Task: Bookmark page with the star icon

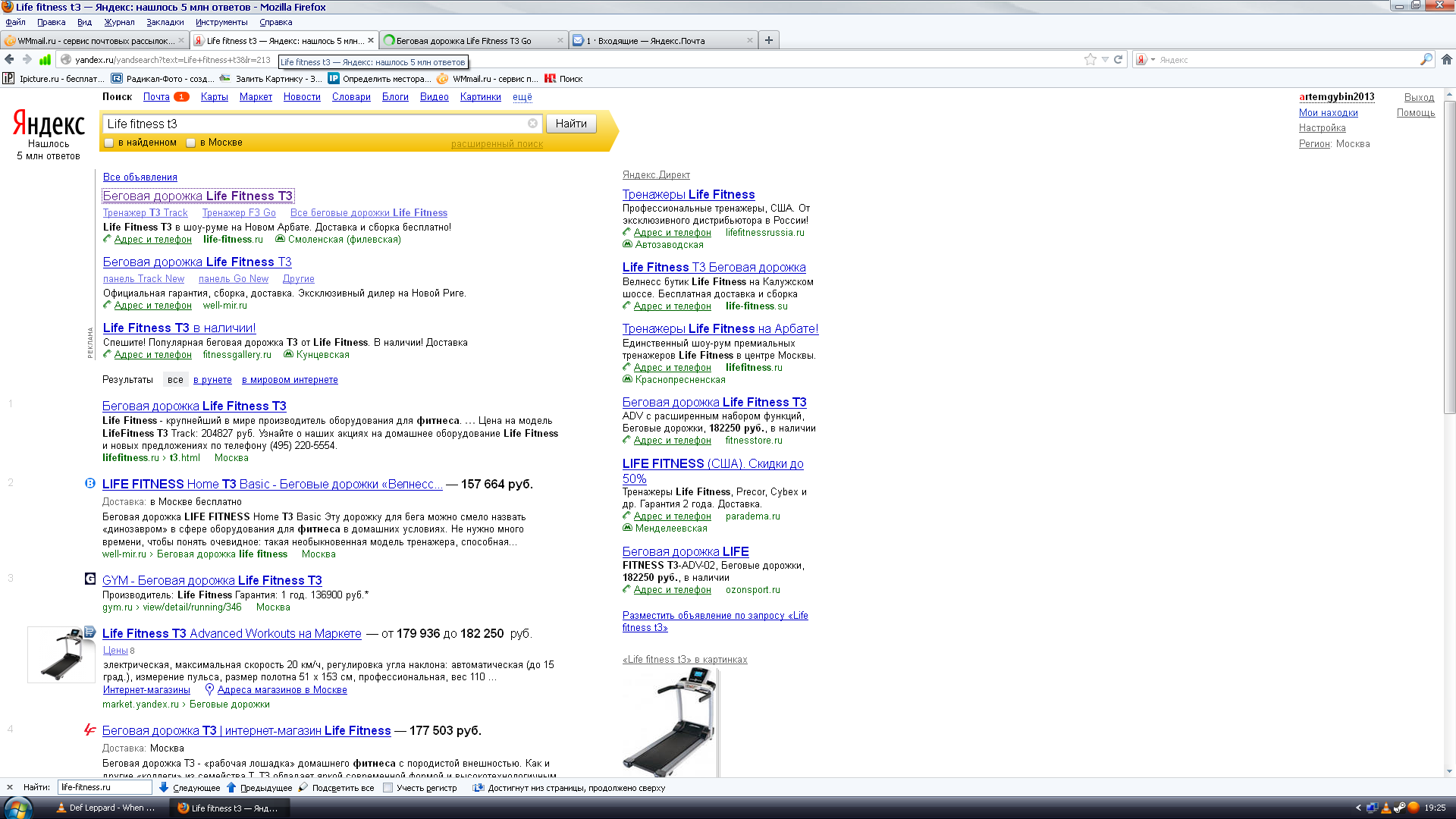Action: point(1090,59)
